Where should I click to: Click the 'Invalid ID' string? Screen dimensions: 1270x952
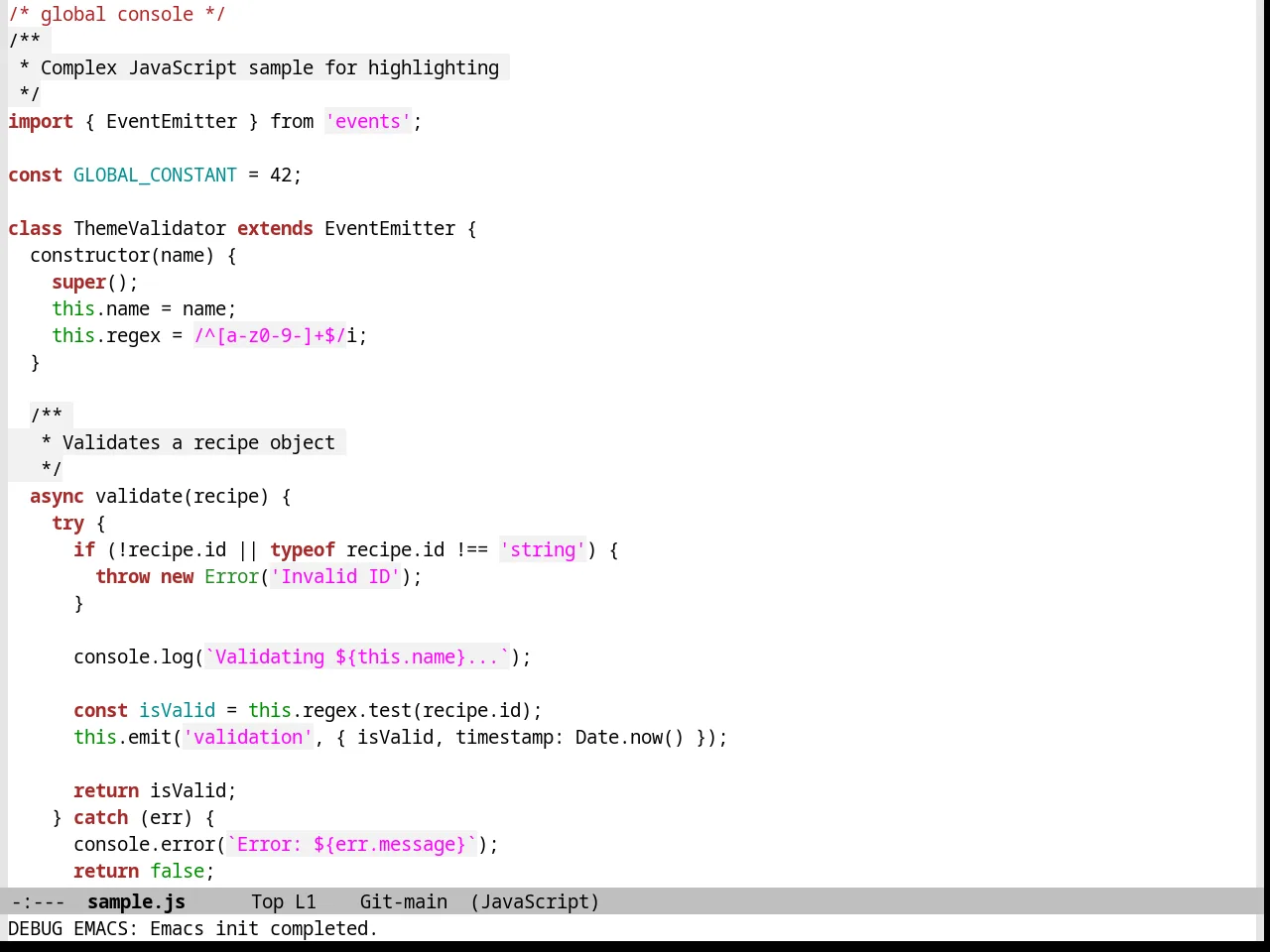(x=335, y=576)
